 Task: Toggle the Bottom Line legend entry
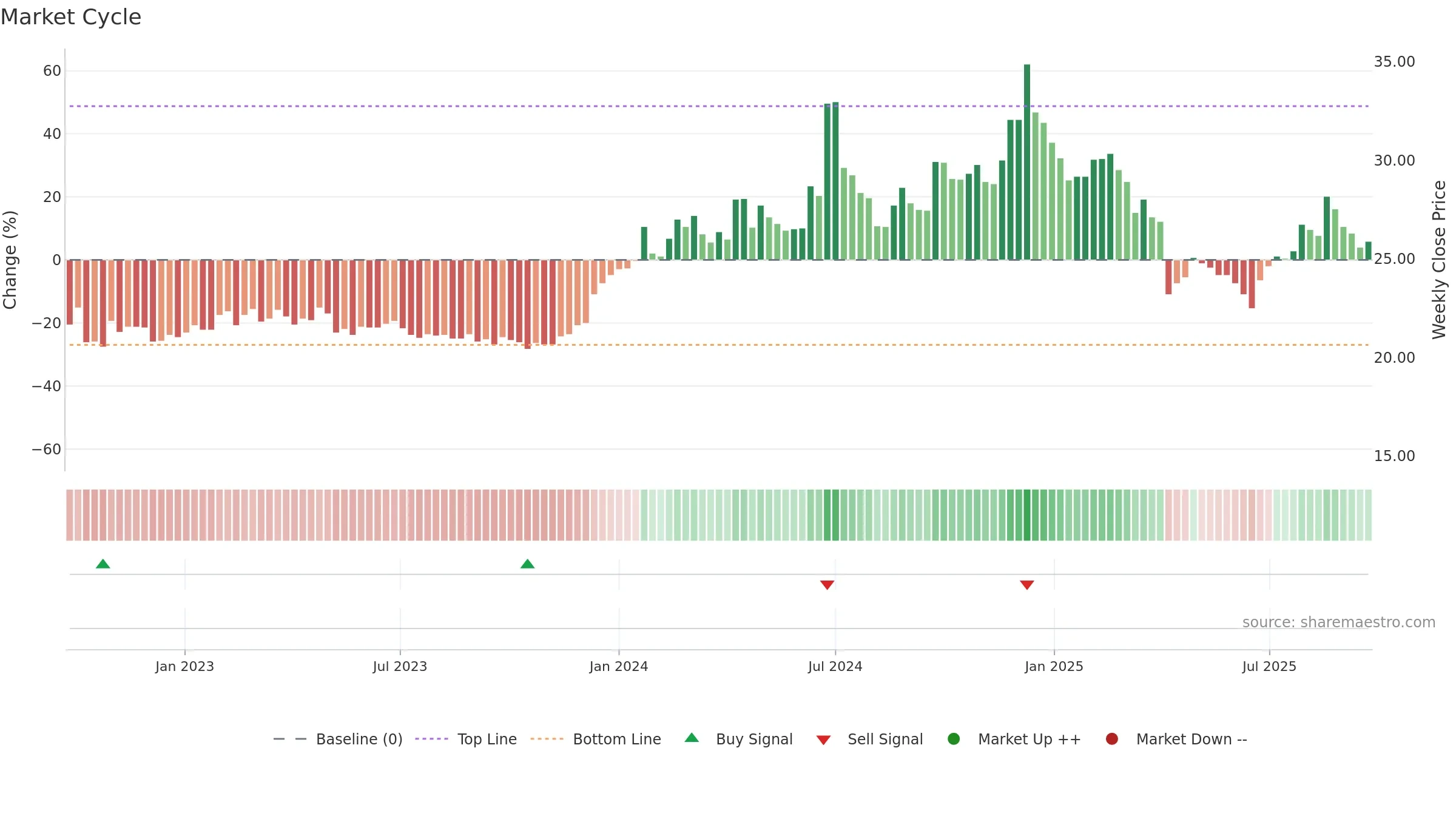[x=596, y=739]
